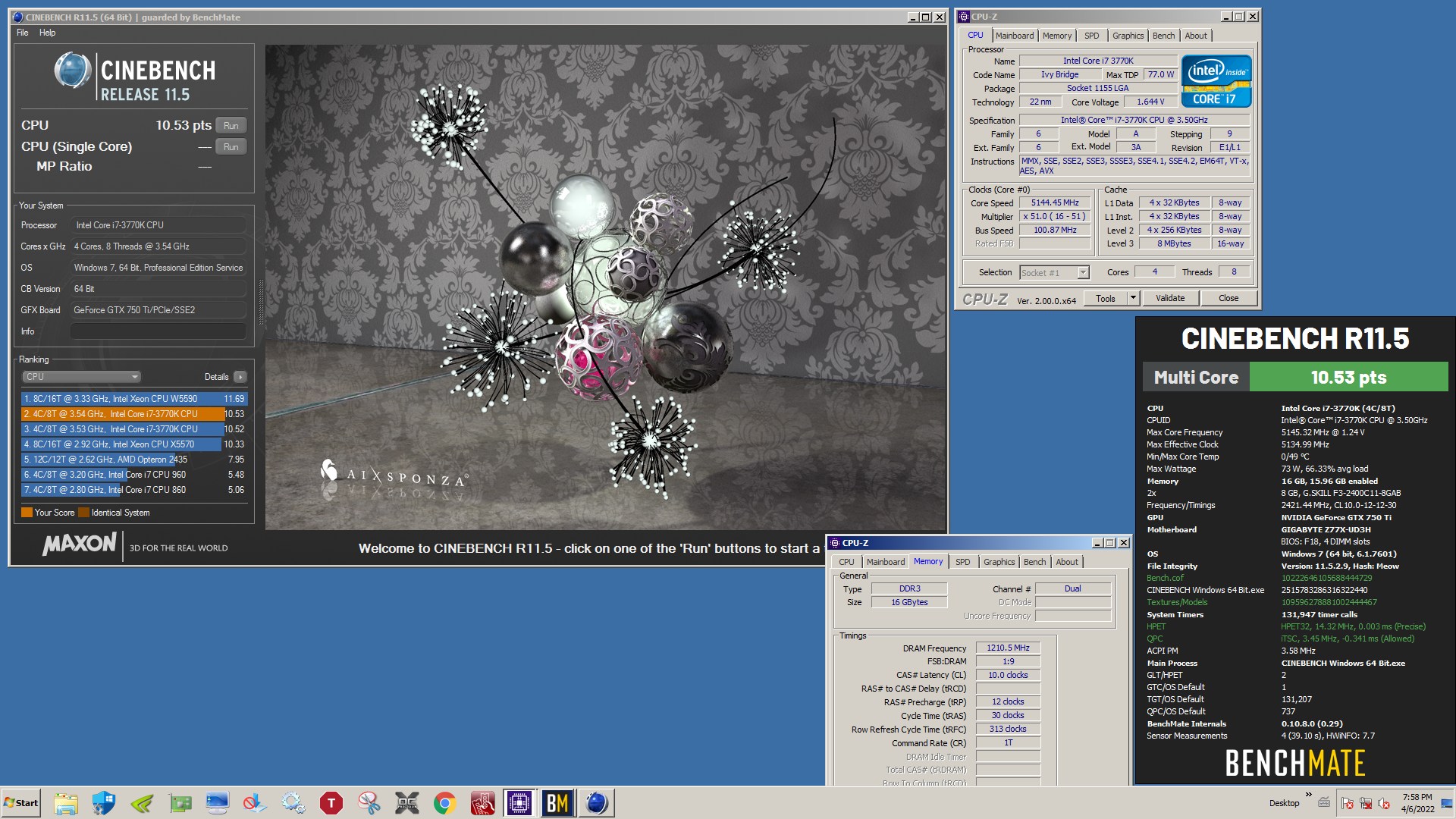Launch the OC Precision X taskbar icon
Screen dimensions: 1456x819
(407, 803)
